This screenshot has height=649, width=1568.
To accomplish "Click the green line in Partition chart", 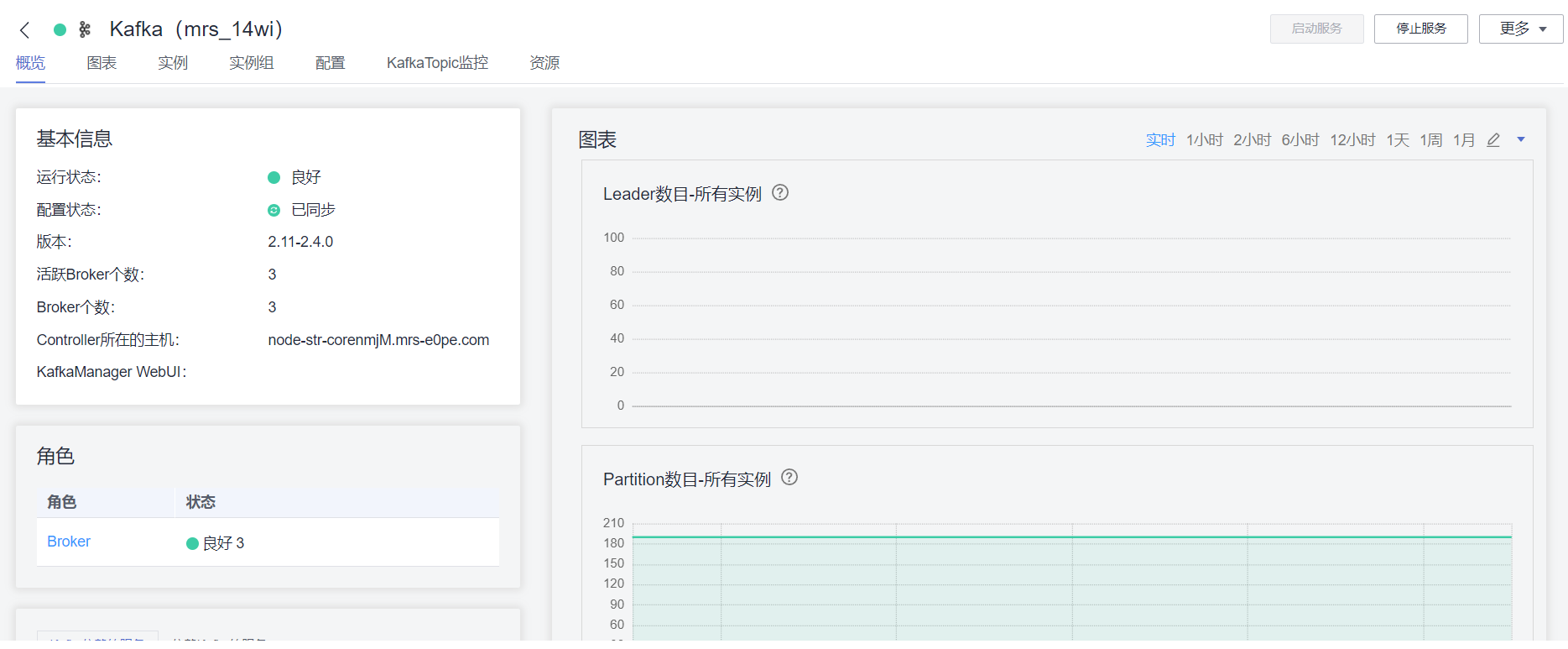I will pyautogui.click(x=1071, y=536).
